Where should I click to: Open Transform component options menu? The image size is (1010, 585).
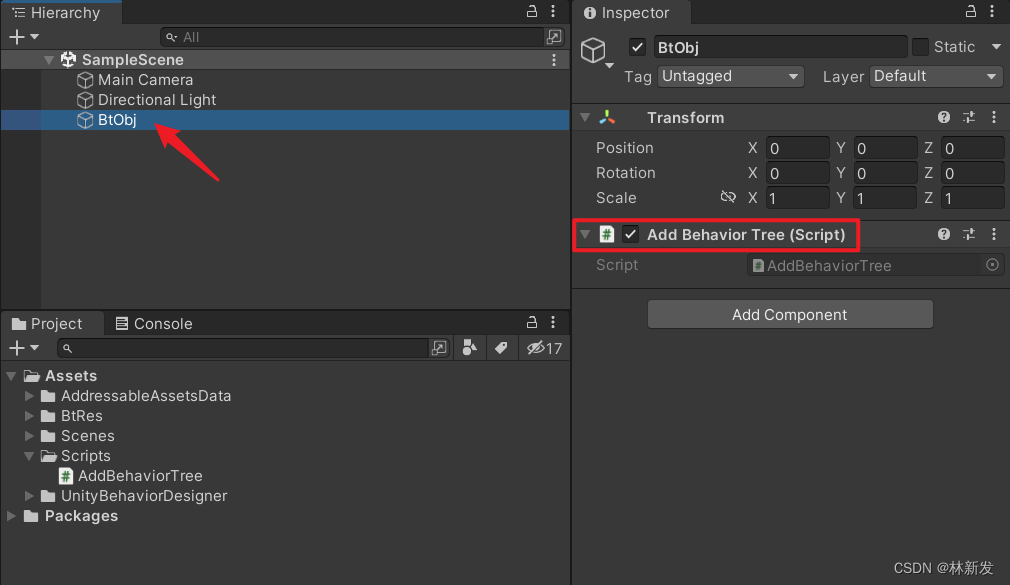point(994,117)
